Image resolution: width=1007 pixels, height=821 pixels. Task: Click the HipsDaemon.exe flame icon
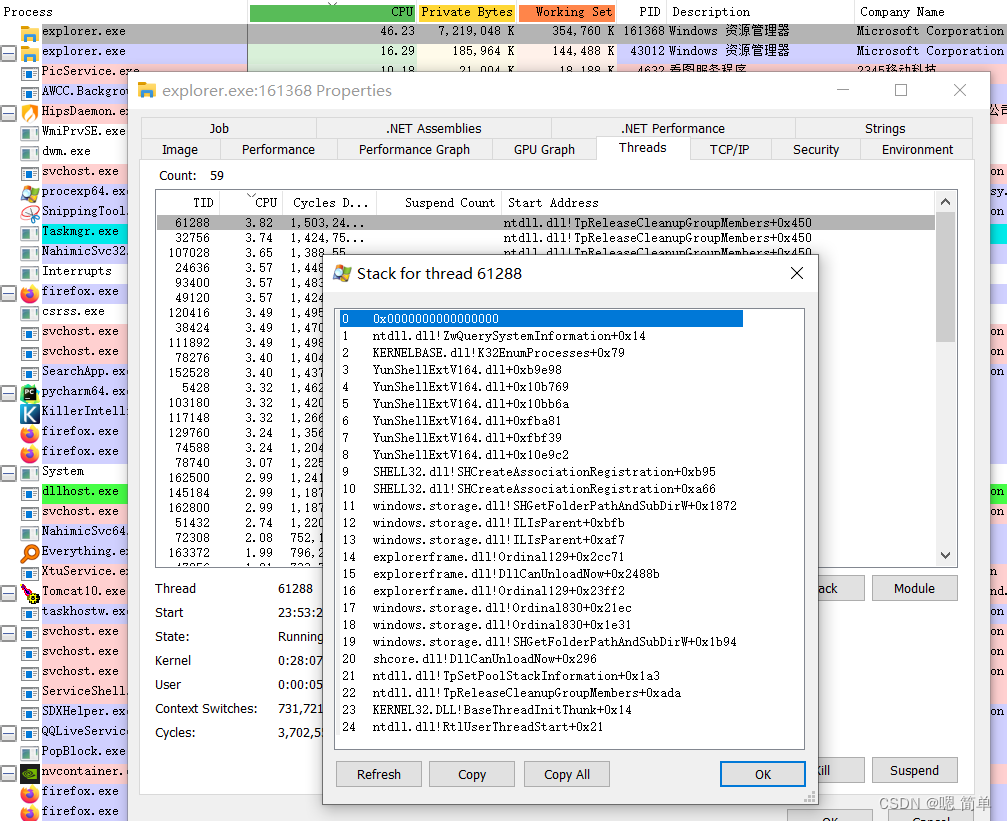point(30,112)
